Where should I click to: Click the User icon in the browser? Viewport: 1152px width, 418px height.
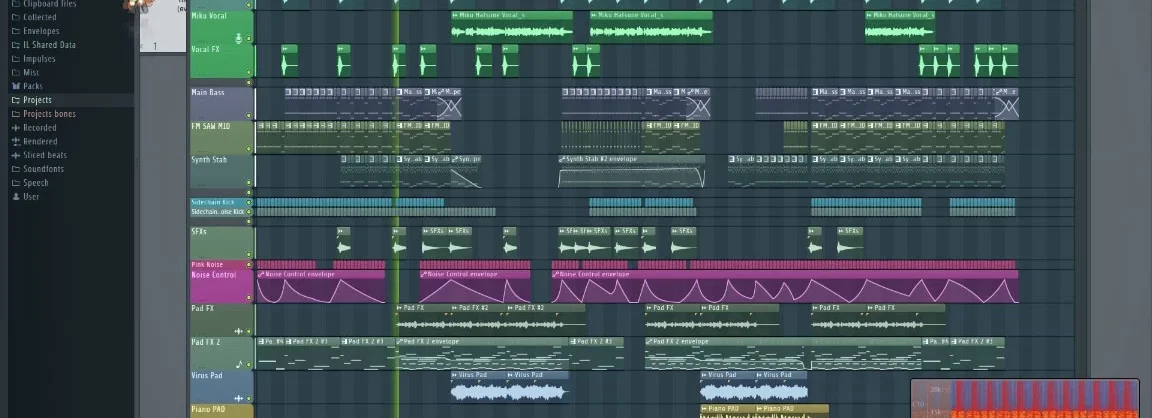(15, 196)
